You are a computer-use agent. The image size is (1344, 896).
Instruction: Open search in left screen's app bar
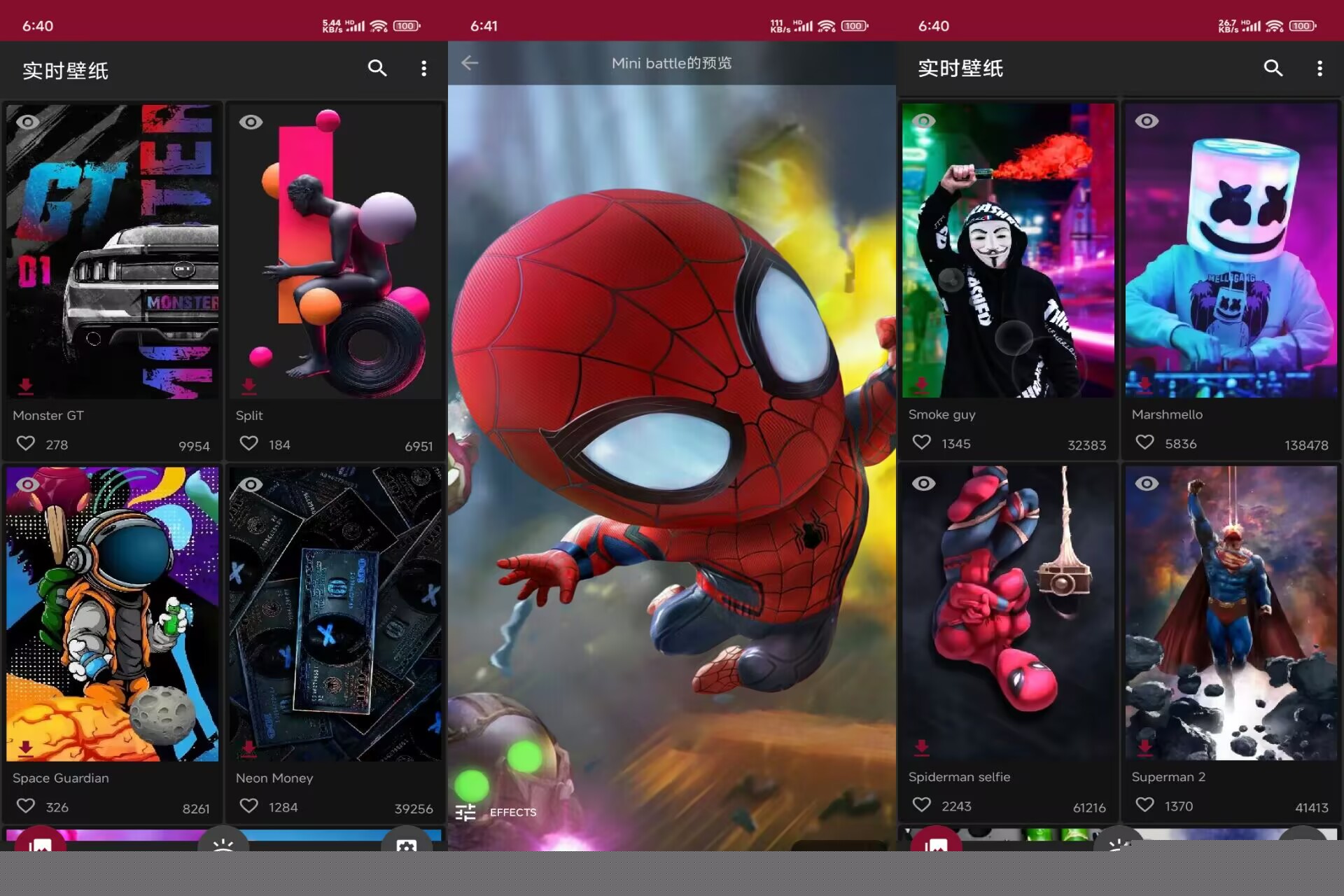coord(377,68)
